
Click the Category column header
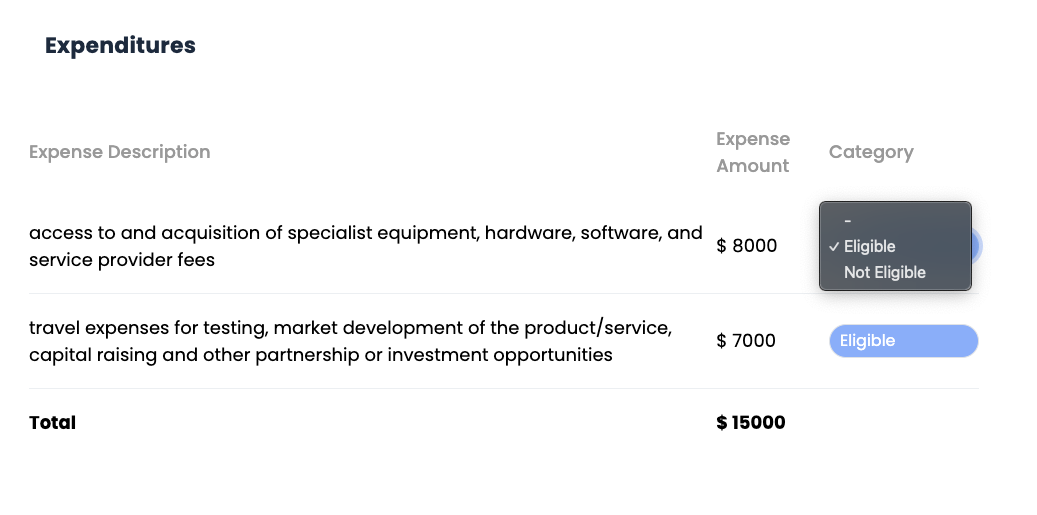pos(871,152)
